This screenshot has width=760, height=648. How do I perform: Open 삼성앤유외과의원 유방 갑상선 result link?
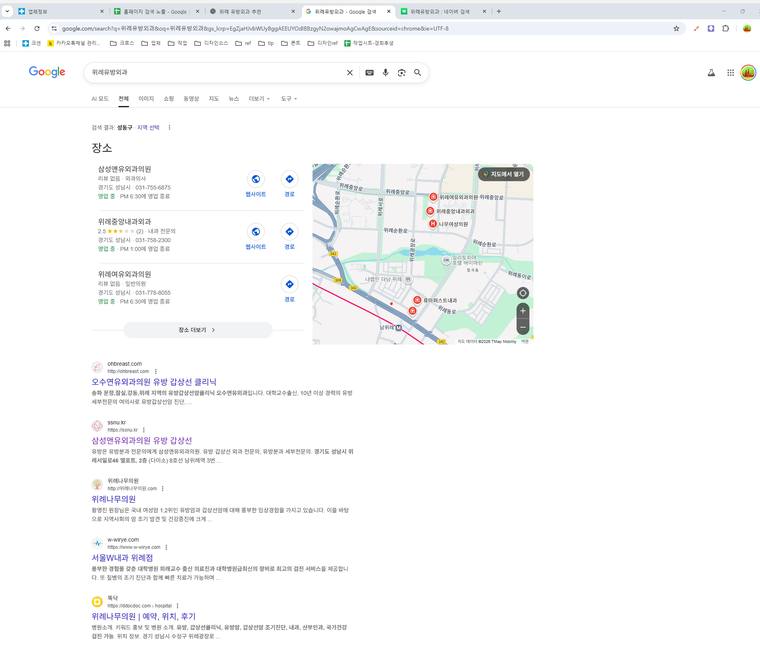[142, 441]
